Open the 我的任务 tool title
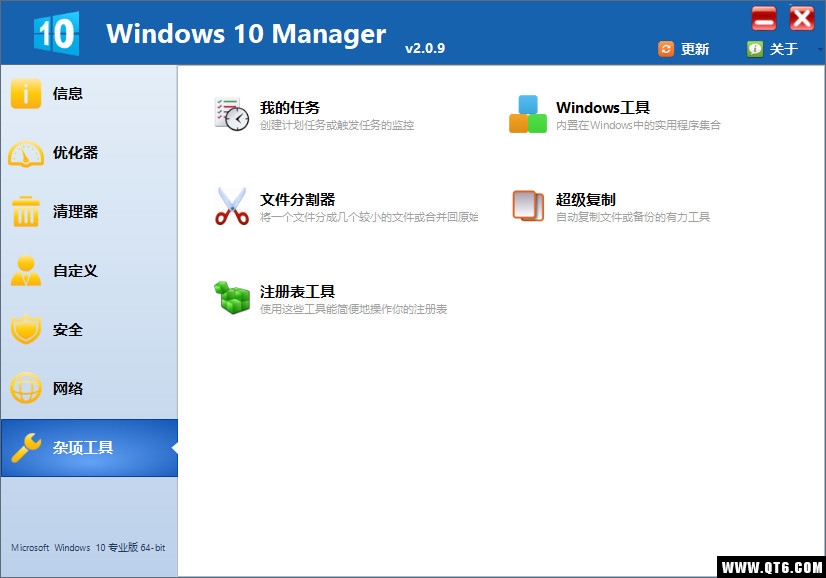This screenshot has height=578, width=826. click(x=290, y=107)
